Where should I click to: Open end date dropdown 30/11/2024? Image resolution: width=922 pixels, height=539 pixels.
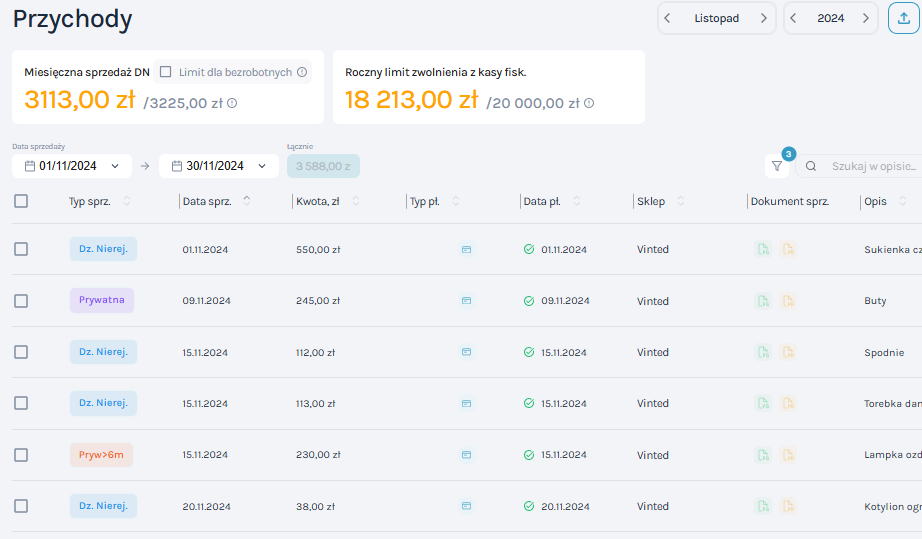point(218,166)
